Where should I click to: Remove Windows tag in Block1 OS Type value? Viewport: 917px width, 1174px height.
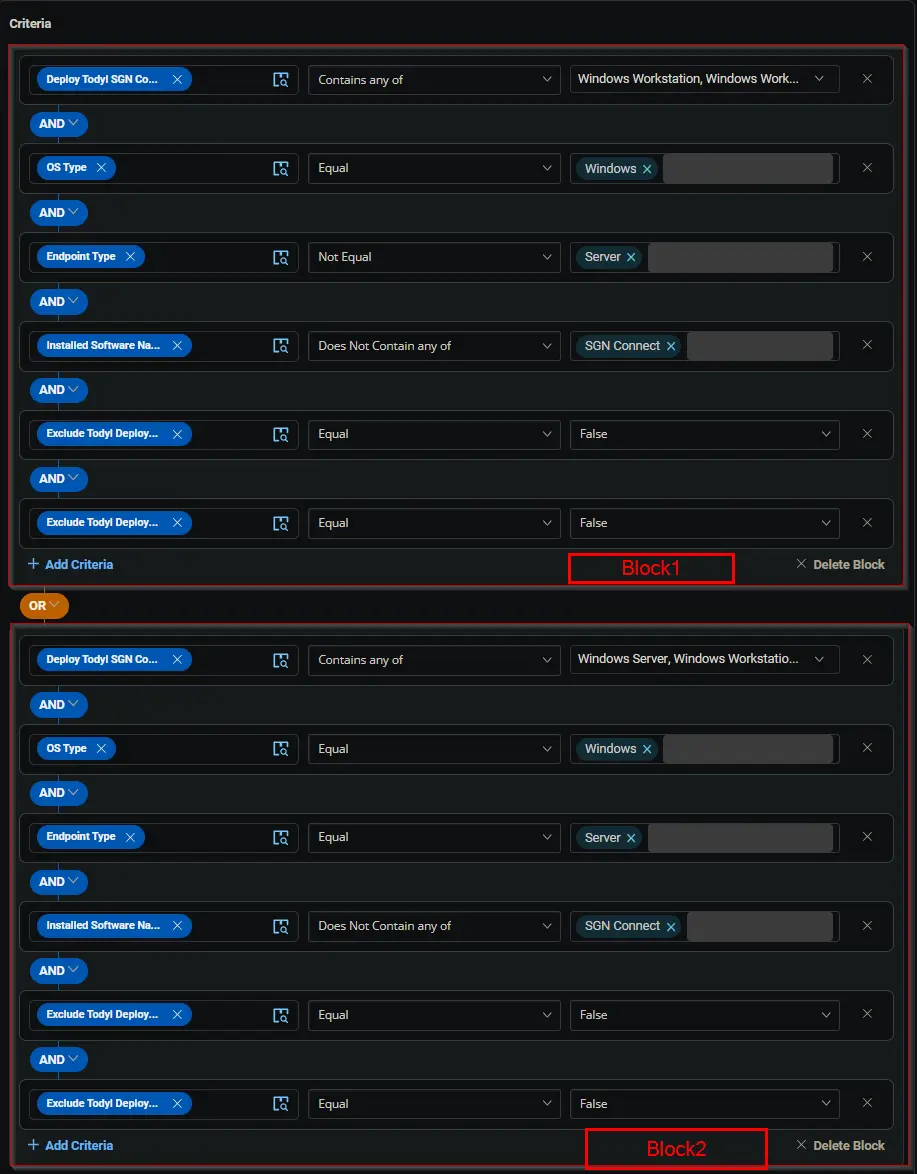coord(647,169)
